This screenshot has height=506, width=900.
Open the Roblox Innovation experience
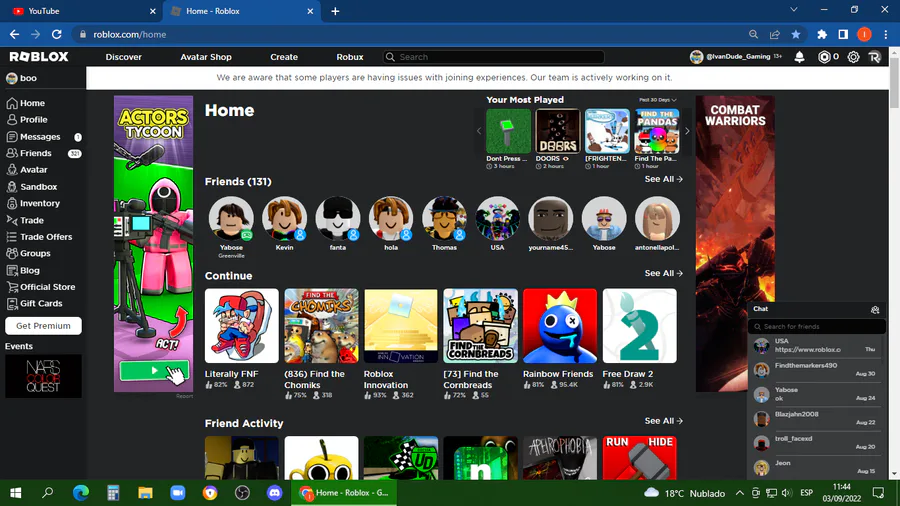401,326
